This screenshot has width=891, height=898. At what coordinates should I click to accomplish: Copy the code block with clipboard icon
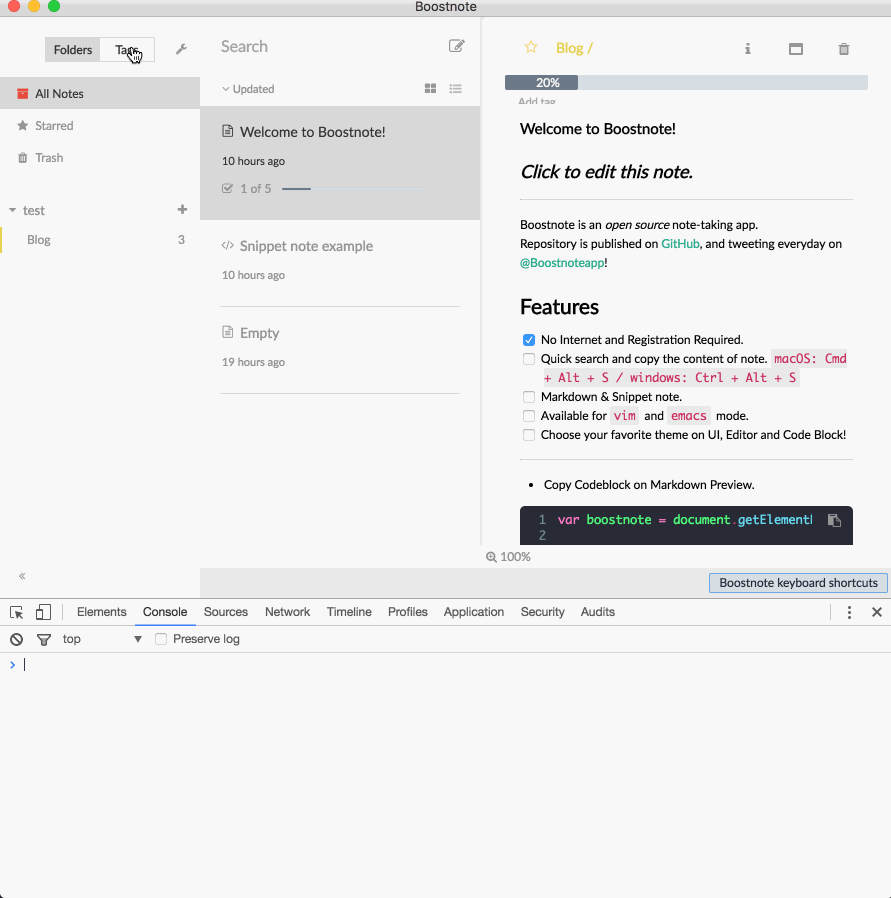tap(834, 519)
